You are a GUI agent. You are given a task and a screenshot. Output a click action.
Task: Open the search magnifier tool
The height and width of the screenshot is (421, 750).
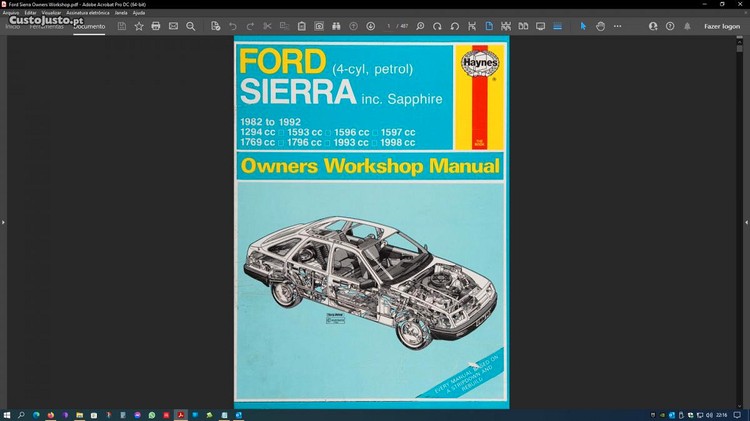point(191,26)
